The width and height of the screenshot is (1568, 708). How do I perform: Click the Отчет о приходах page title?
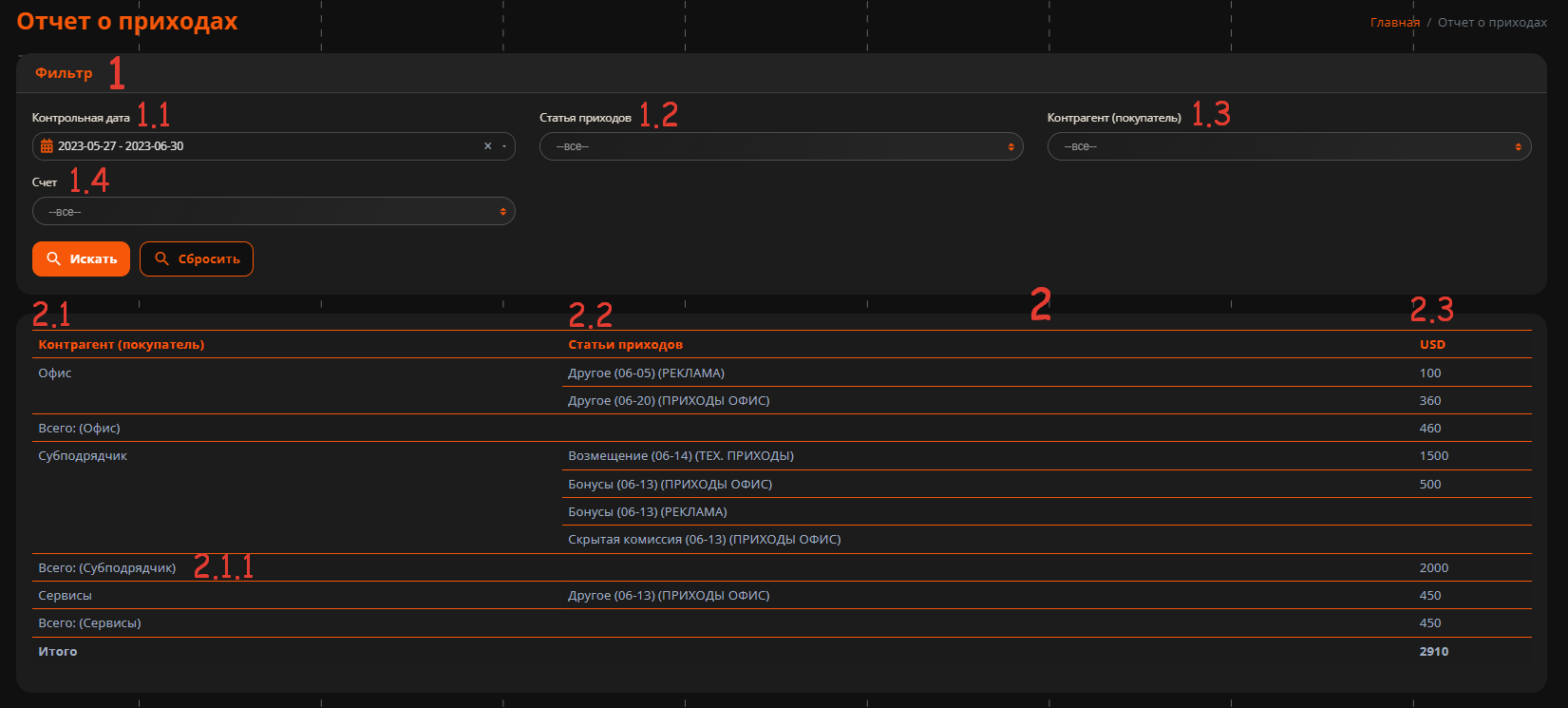pos(127,21)
